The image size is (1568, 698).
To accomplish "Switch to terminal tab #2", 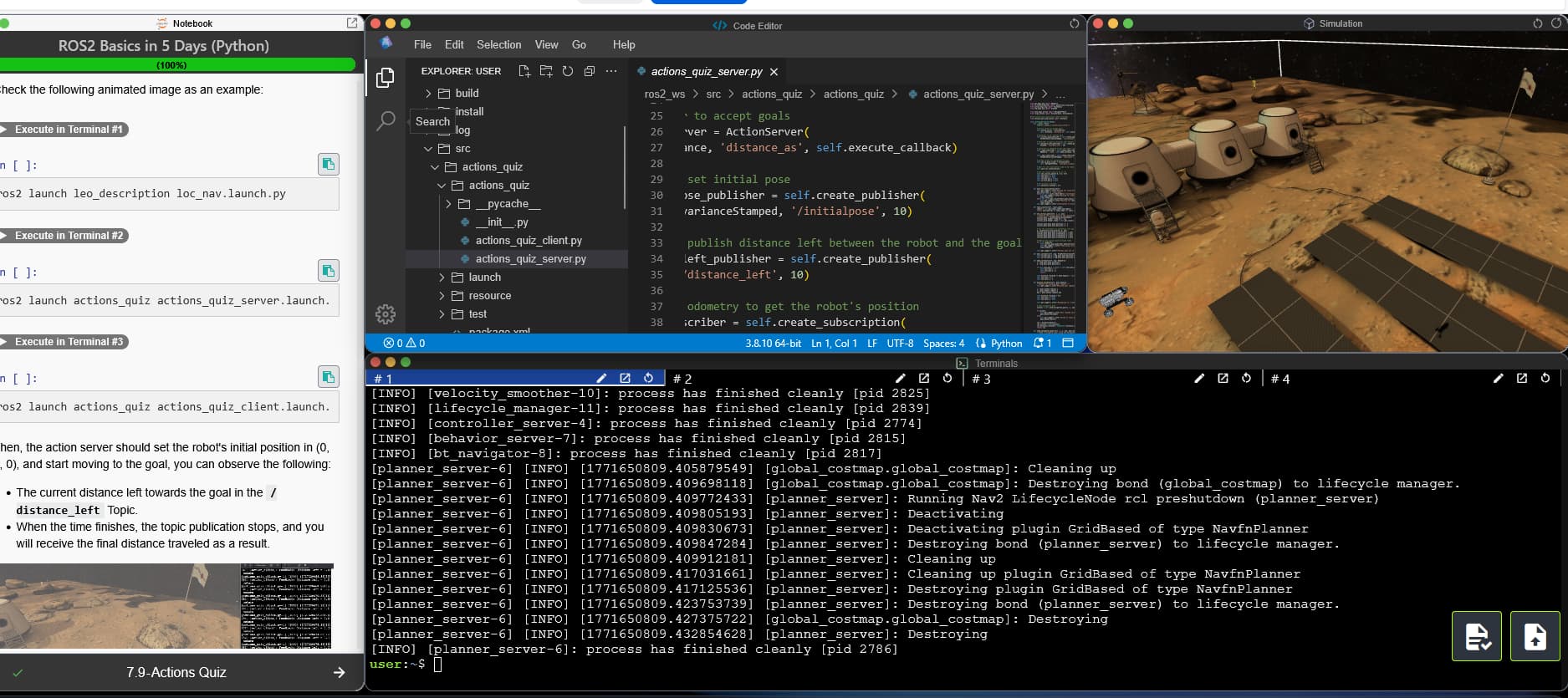I will (x=682, y=379).
